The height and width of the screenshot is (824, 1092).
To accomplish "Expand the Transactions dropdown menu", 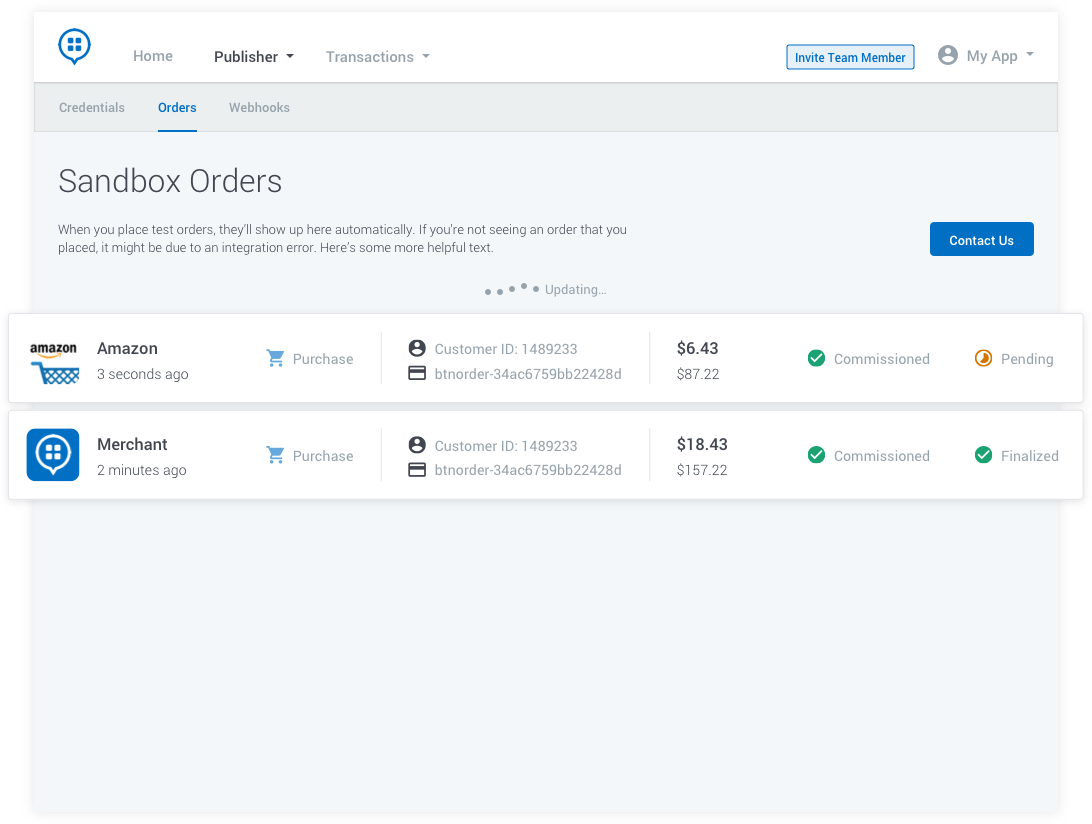I will coord(377,57).
